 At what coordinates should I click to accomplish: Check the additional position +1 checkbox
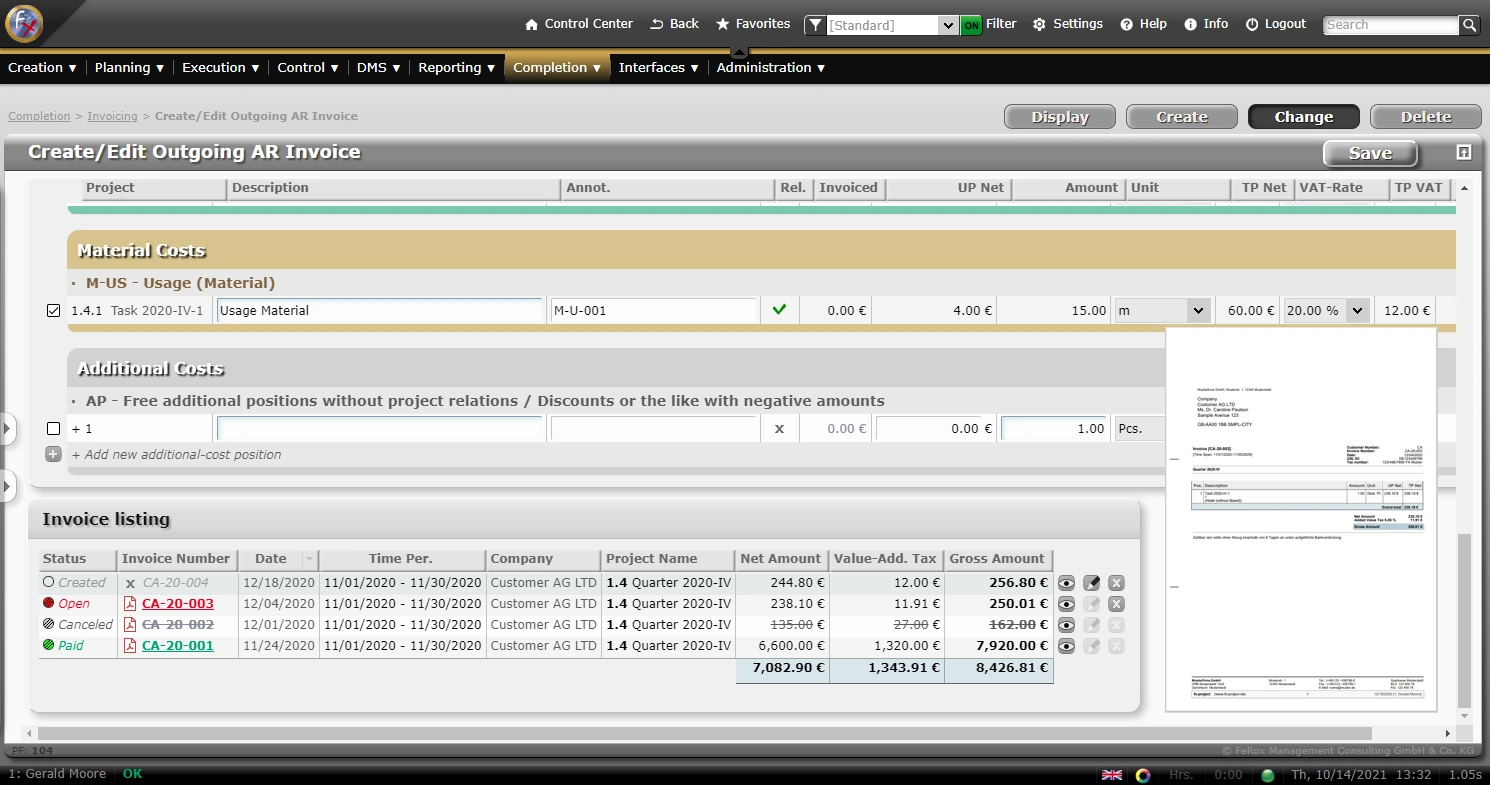[x=54, y=429]
